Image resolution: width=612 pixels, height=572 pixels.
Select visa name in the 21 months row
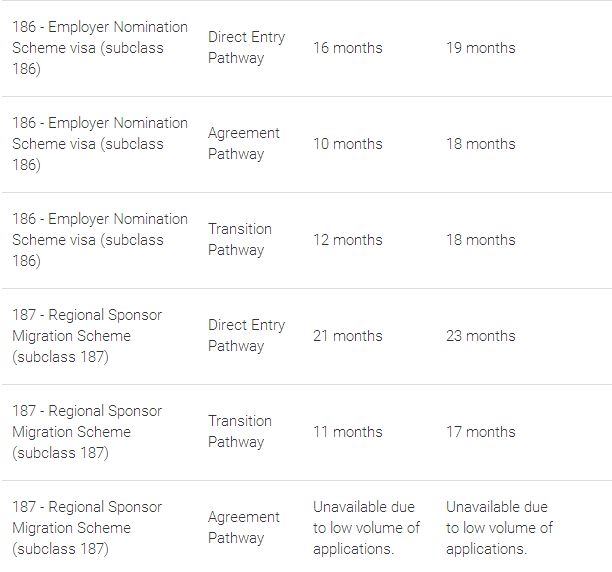tap(87, 336)
